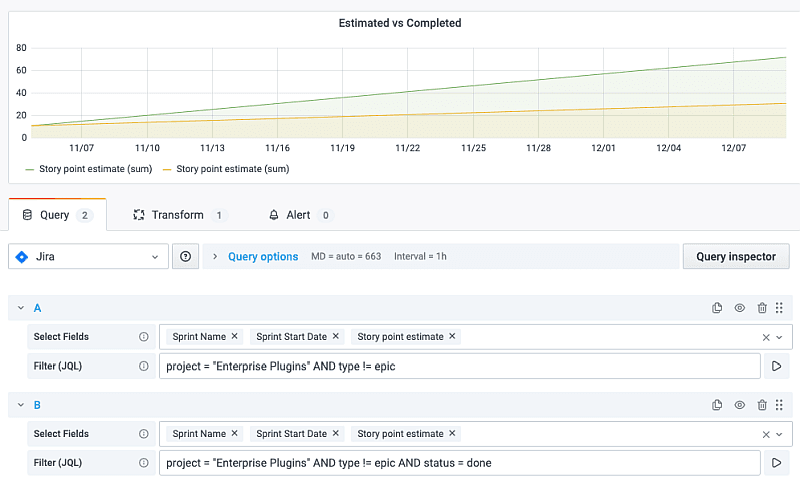
Task: Toggle the green Story point estimate legend series
Action: point(89,169)
